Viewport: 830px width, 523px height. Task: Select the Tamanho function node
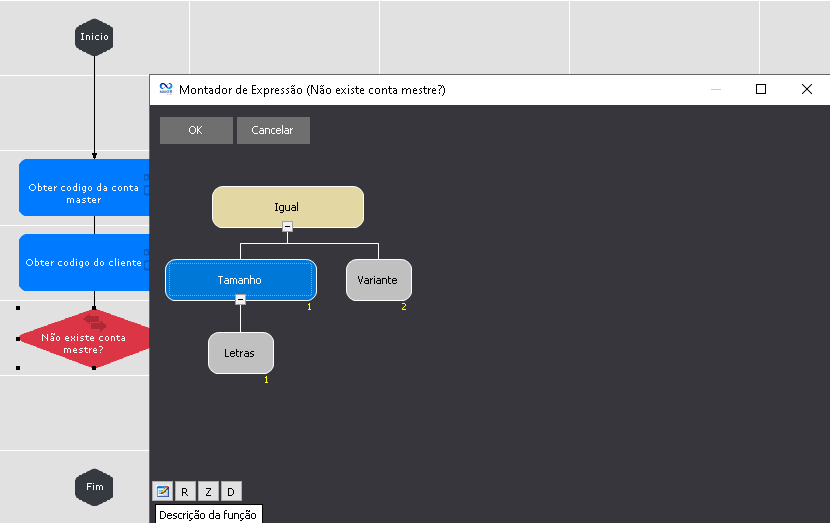click(240, 280)
